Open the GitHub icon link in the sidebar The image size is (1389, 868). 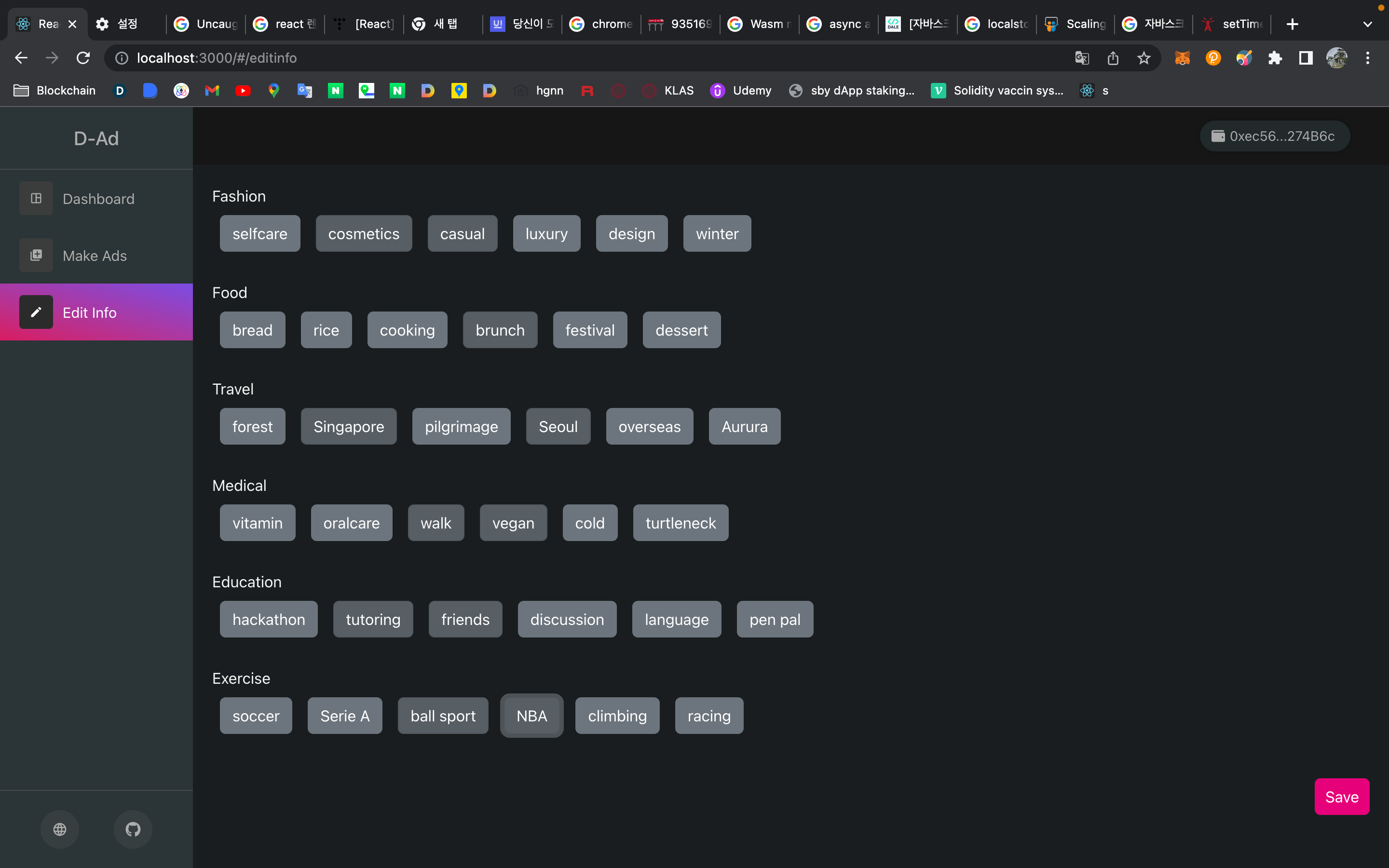click(133, 829)
